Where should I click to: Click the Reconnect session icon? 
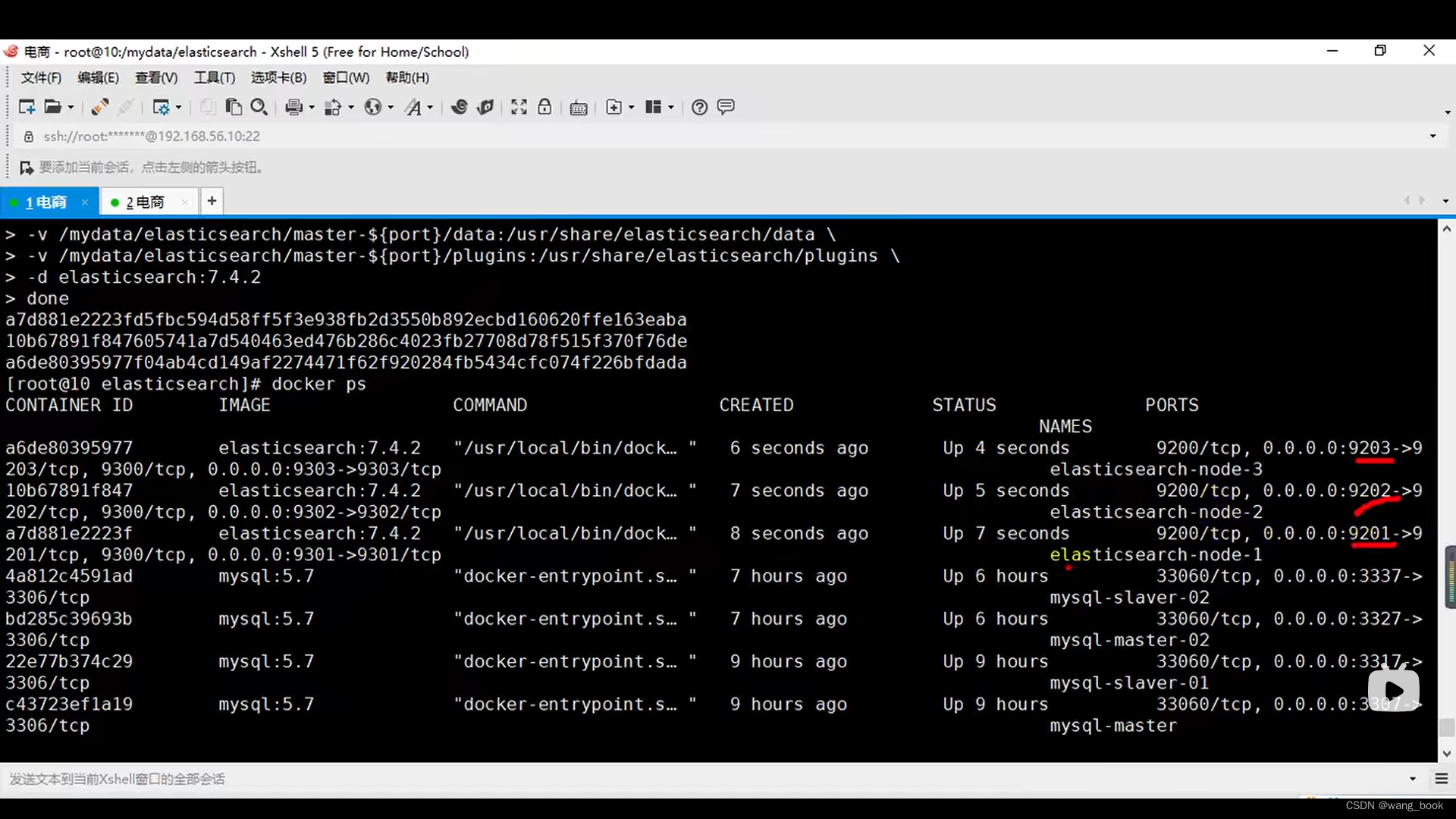[99, 107]
